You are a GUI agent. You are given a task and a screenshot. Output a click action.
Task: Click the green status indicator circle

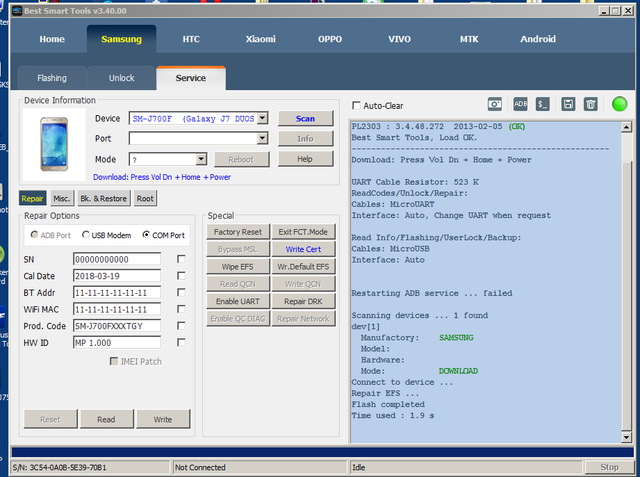click(x=619, y=104)
